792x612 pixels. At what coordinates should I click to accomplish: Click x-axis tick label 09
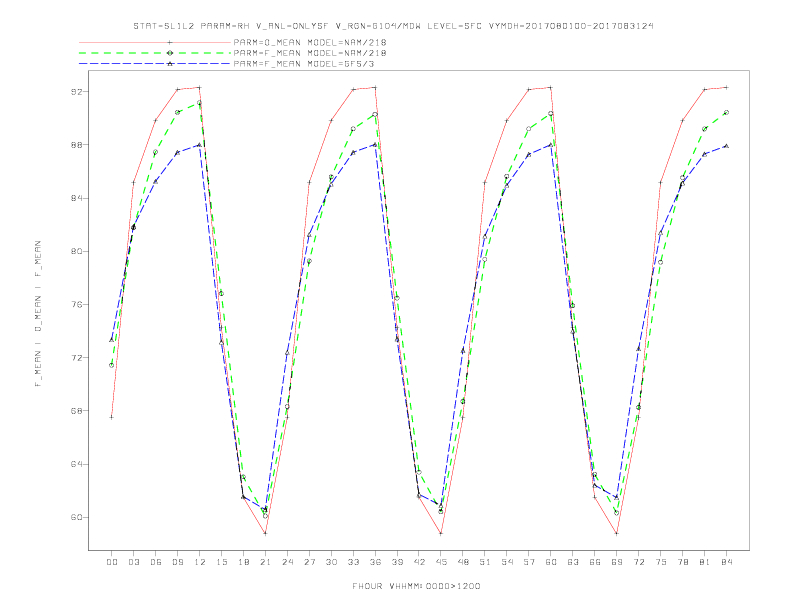[x=177, y=562]
